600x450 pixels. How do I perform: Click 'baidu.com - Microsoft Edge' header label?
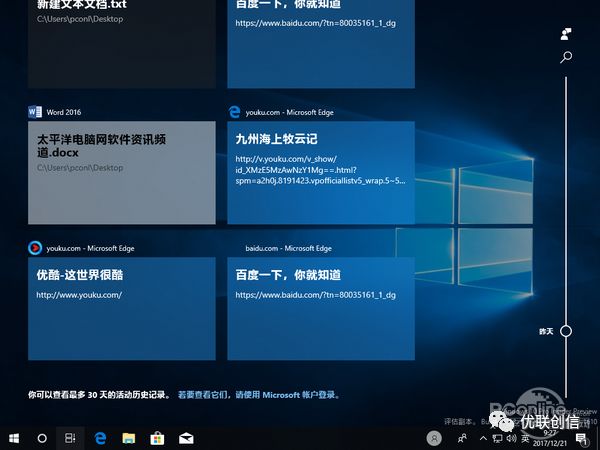(x=289, y=248)
